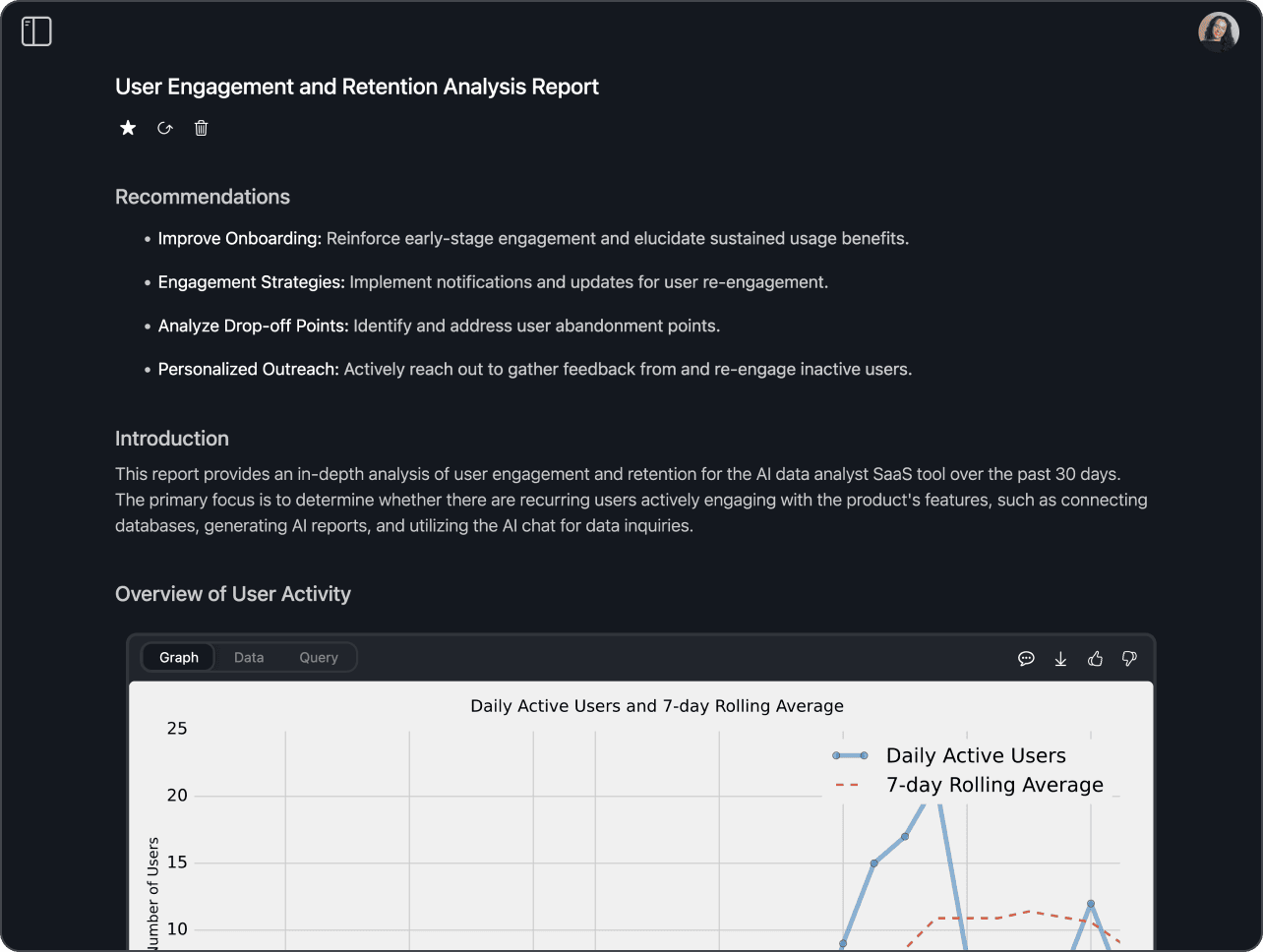Select the Graph tab

pyautogui.click(x=178, y=657)
